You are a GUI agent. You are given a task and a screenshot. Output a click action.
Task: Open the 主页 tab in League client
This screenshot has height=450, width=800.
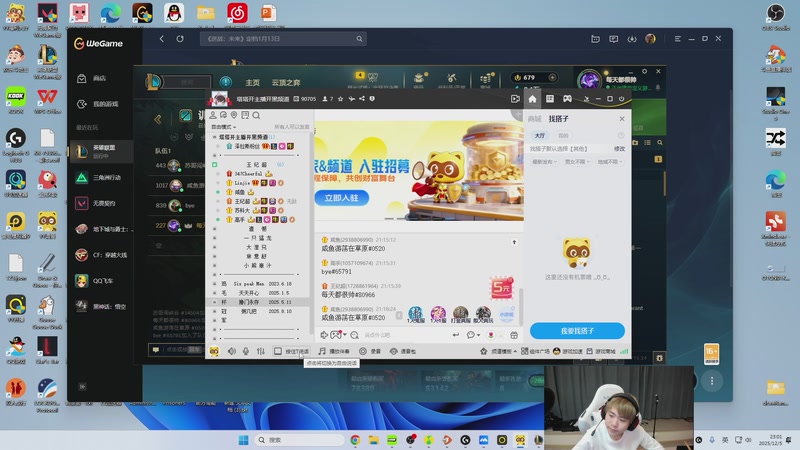[253, 82]
